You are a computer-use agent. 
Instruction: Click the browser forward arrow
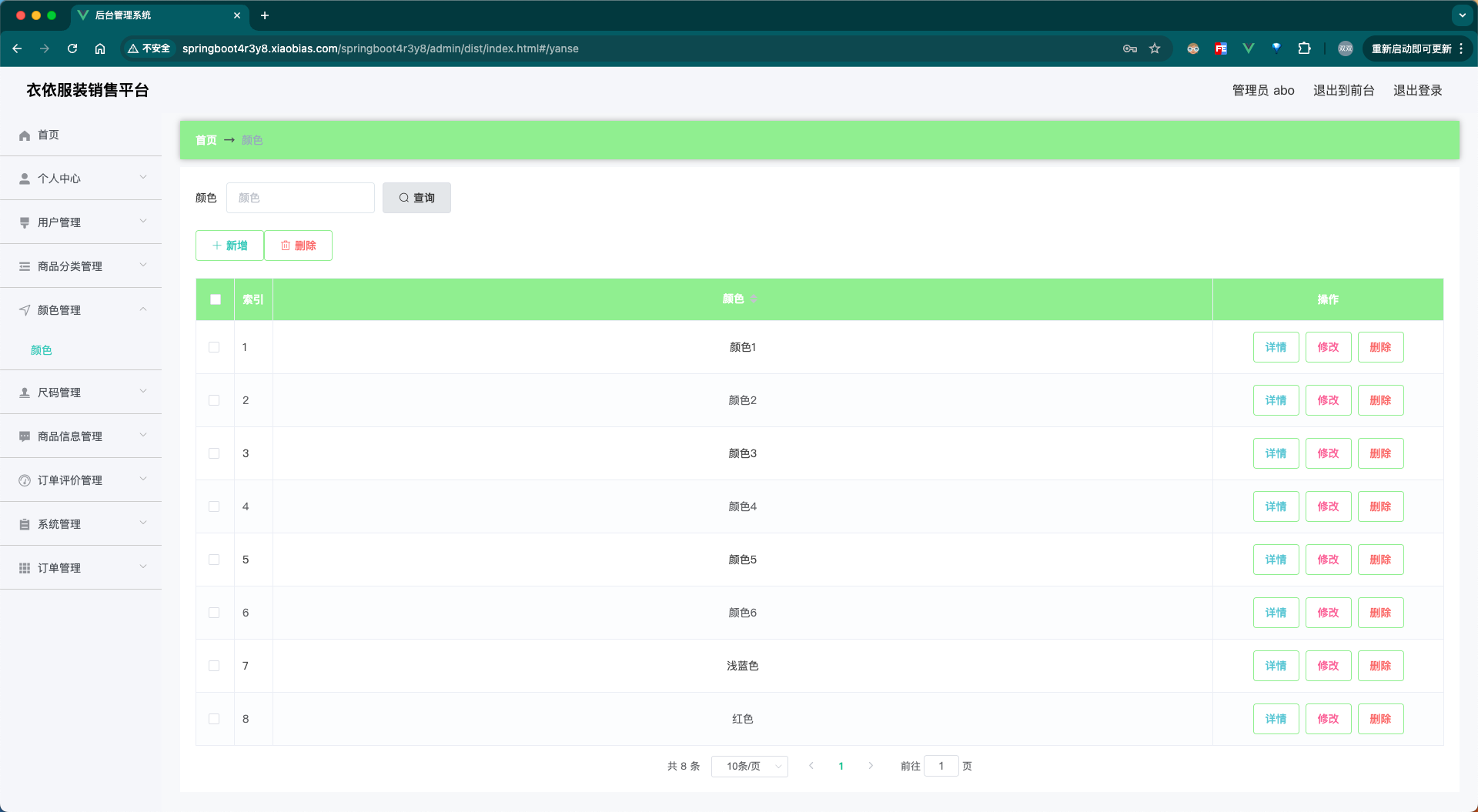[x=45, y=48]
